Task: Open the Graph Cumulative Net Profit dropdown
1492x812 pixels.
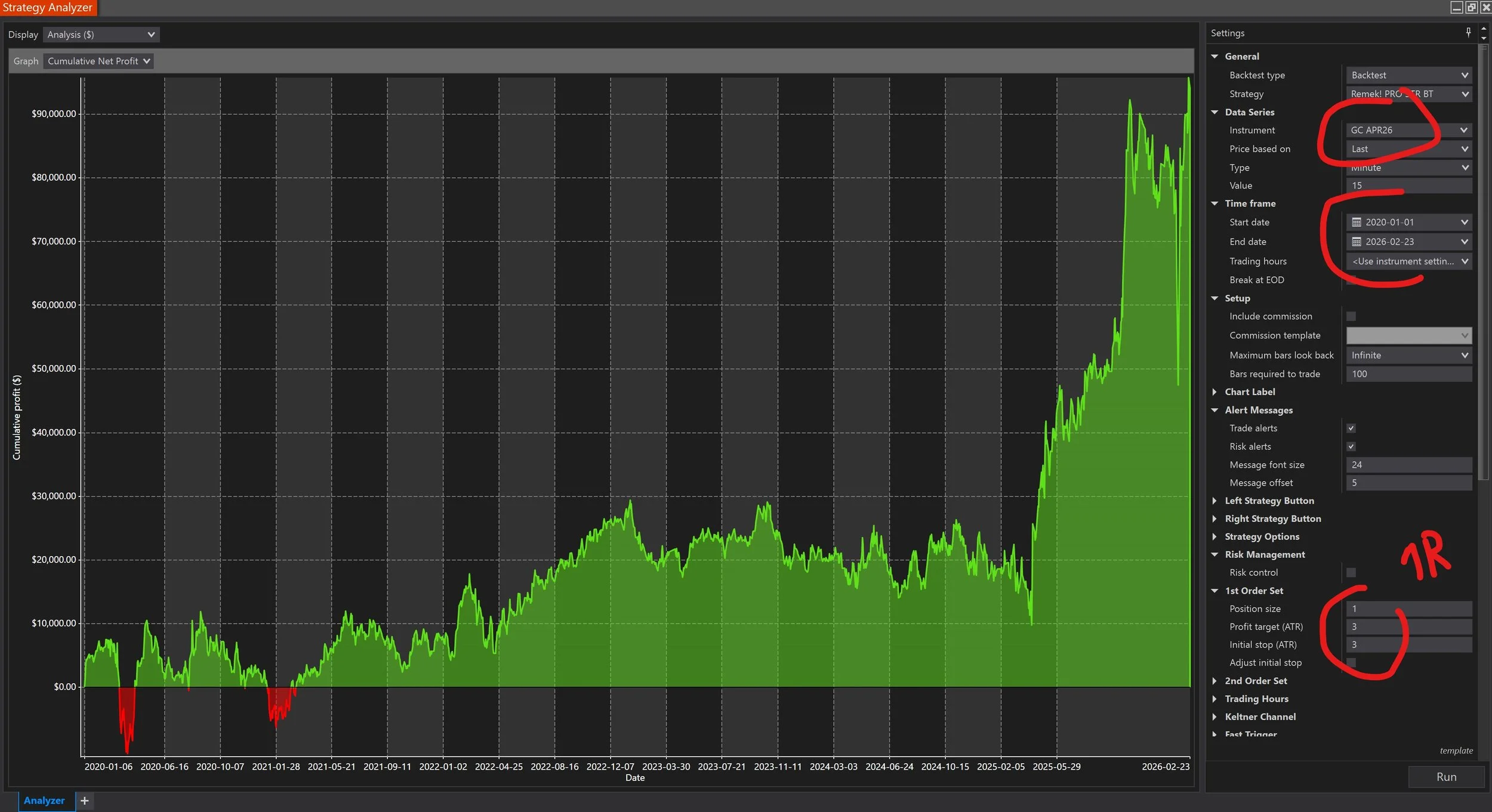Action: (98, 61)
